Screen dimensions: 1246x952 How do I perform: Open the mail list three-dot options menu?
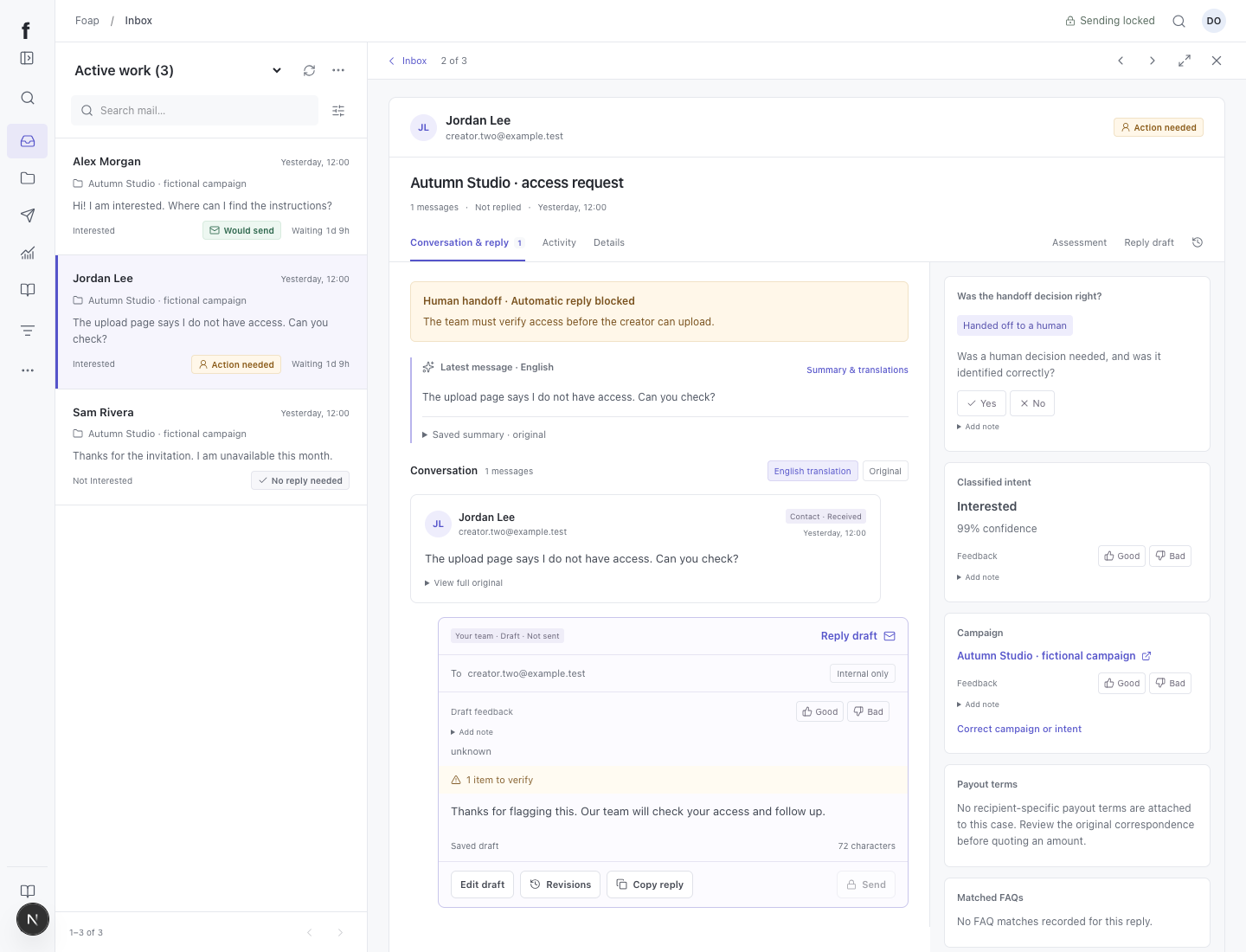(x=338, y=70)
